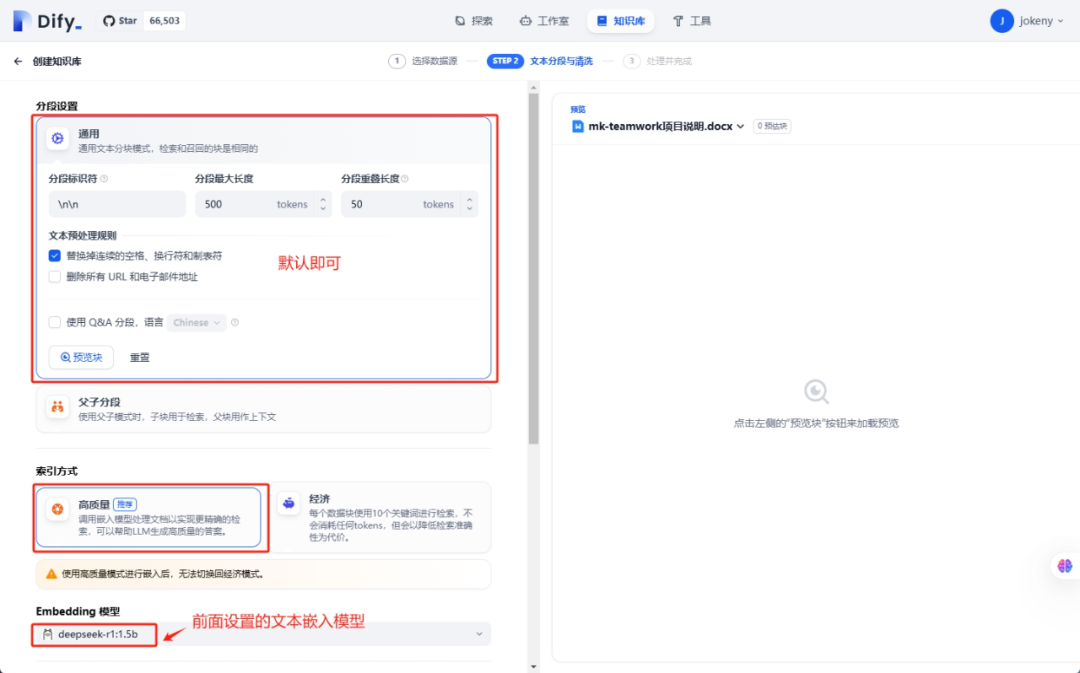Click the 分段标识符 help icon
Viewport: 1080px width, 673px height.
[x=104, y=178]
